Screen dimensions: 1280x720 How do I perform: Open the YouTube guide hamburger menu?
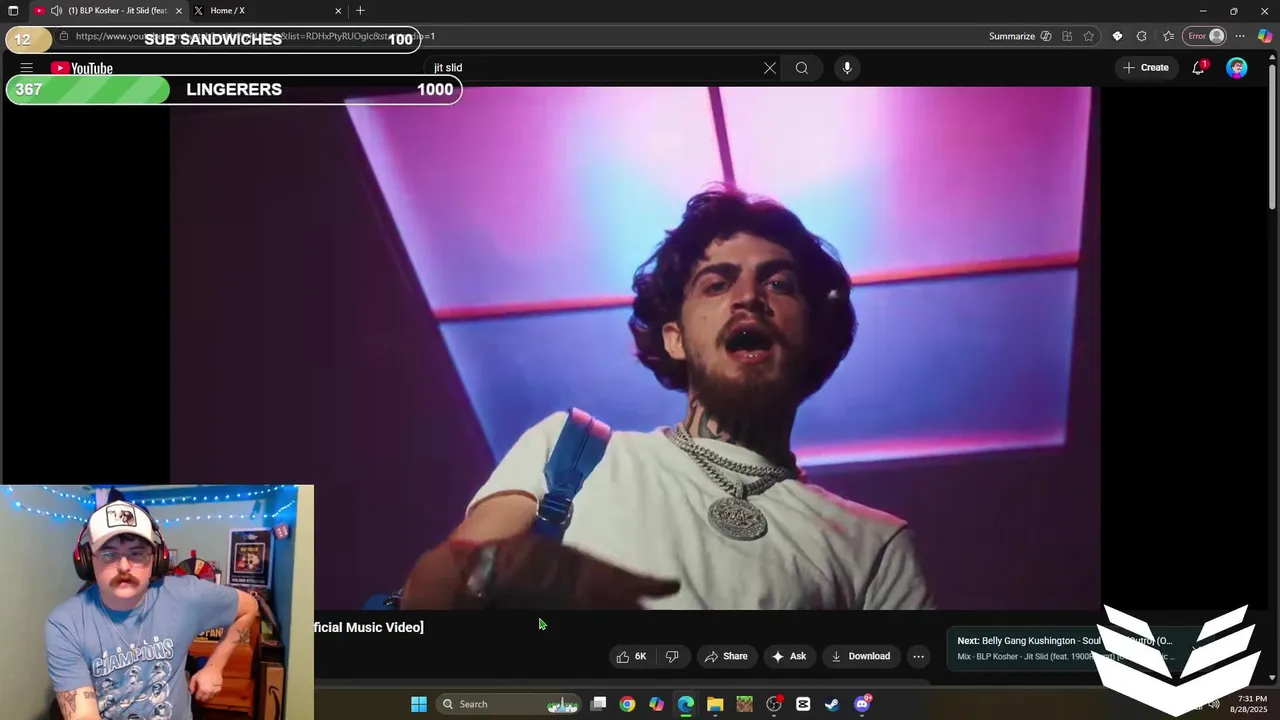[27, 68]
